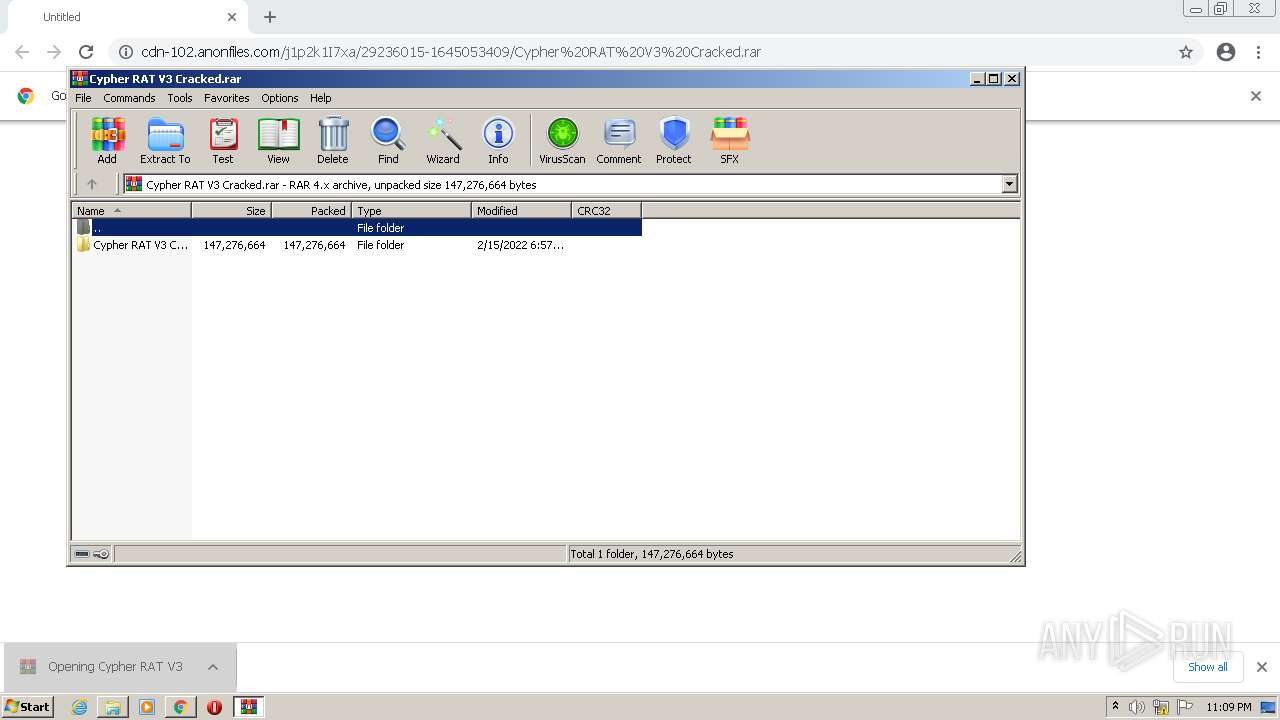Show archive Info
The width and height of the screenshot is (1280, 720).
[x=498, y=140]
